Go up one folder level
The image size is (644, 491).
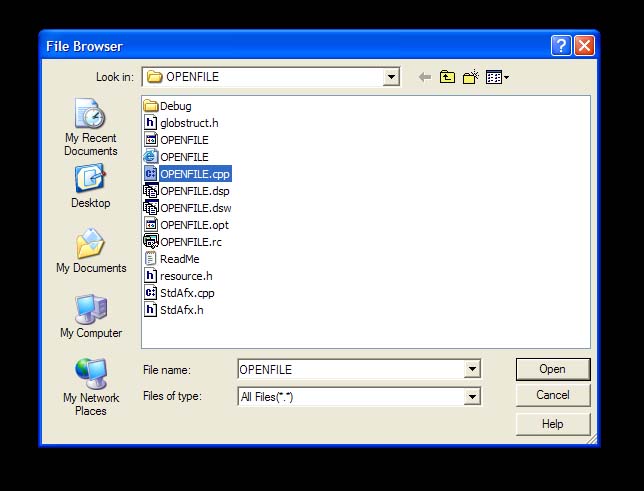click(x=447, y=77)
